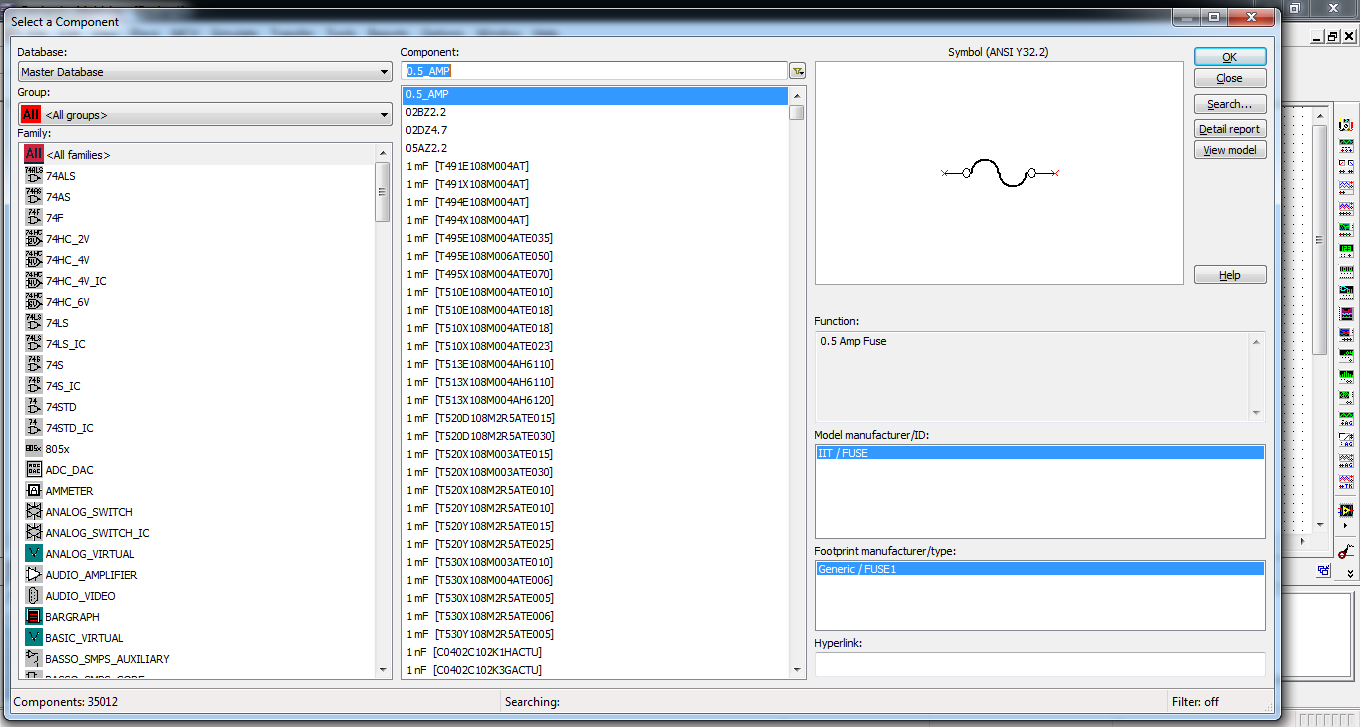
Task: Click the red All icon beside Group
Action: [x=30, y=114]
